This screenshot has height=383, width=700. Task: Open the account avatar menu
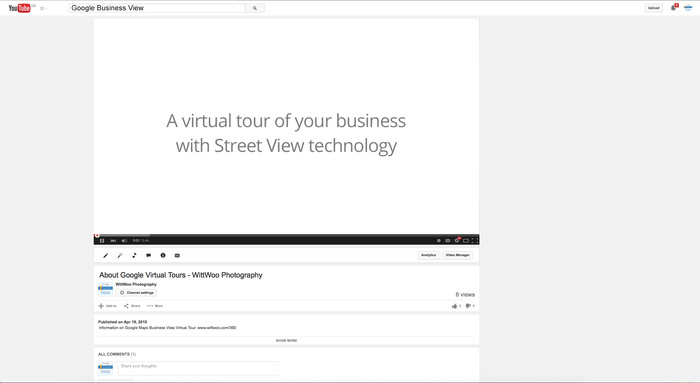[x=688, y=8]
